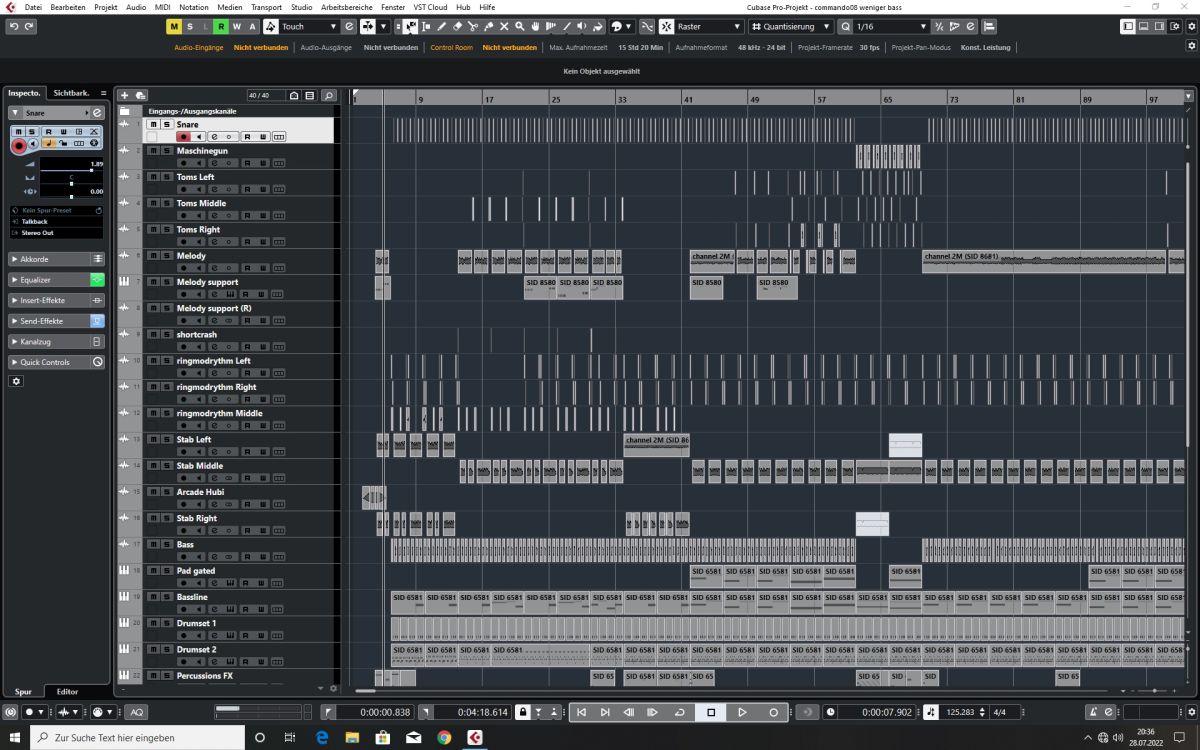Select the Split scissors tool
This screenshot has width=1200, height=750.
pyautogui.click(x=473, y=26)
